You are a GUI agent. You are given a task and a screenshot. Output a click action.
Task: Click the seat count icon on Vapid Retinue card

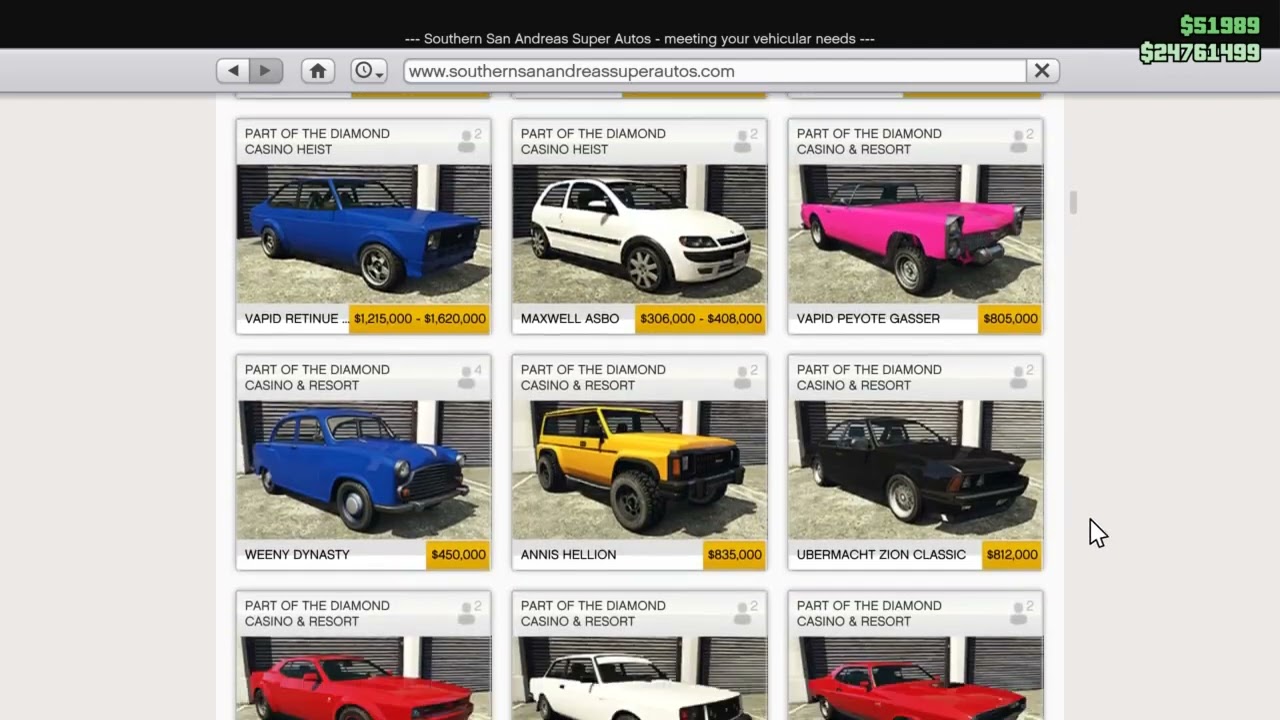[469, 141]
